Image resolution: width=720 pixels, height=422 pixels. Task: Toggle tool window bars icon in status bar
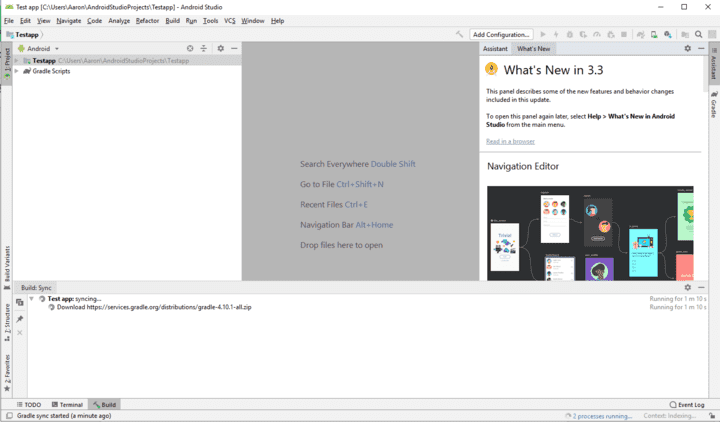[8, 416]
